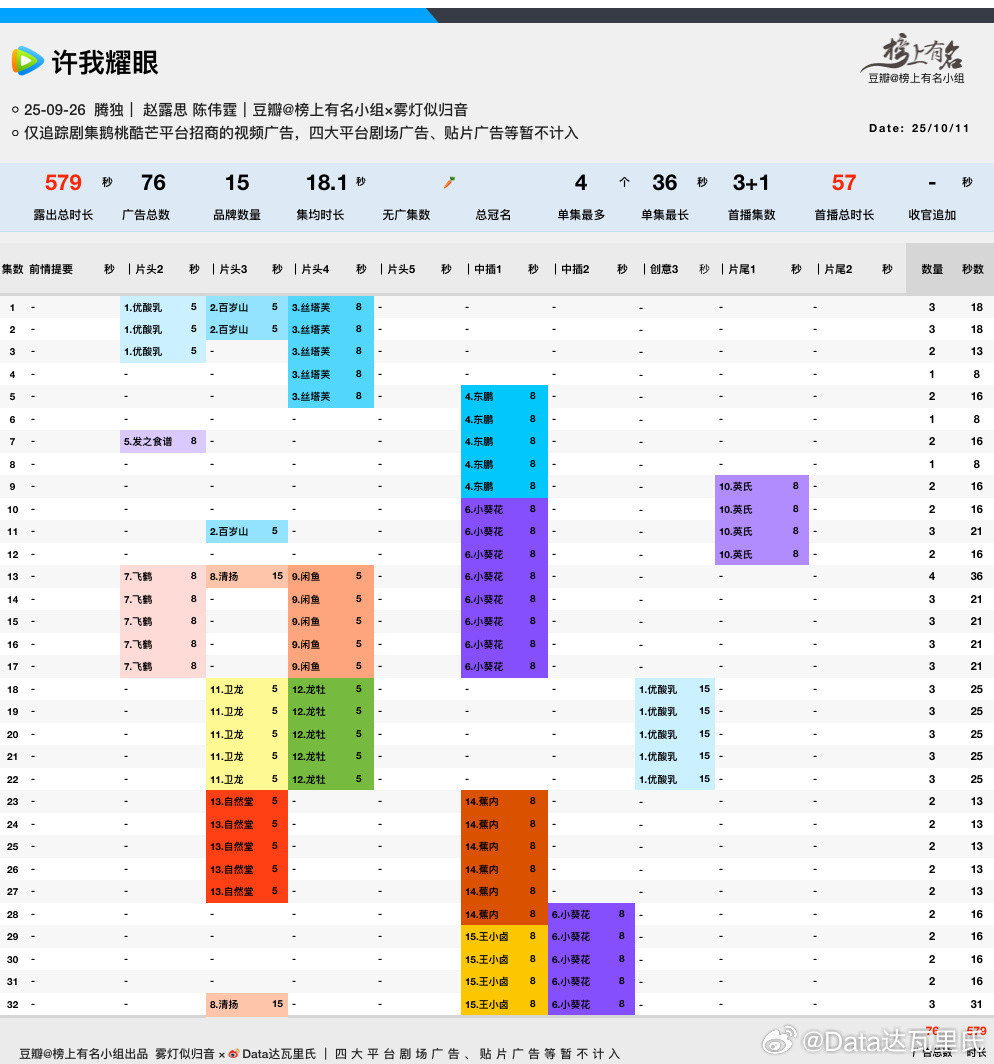Image resolution: width=994 pixels, height=1064 pixels.
Task: Click the 8.清扬 cell in episode 32
Action: pos(247,1004)
